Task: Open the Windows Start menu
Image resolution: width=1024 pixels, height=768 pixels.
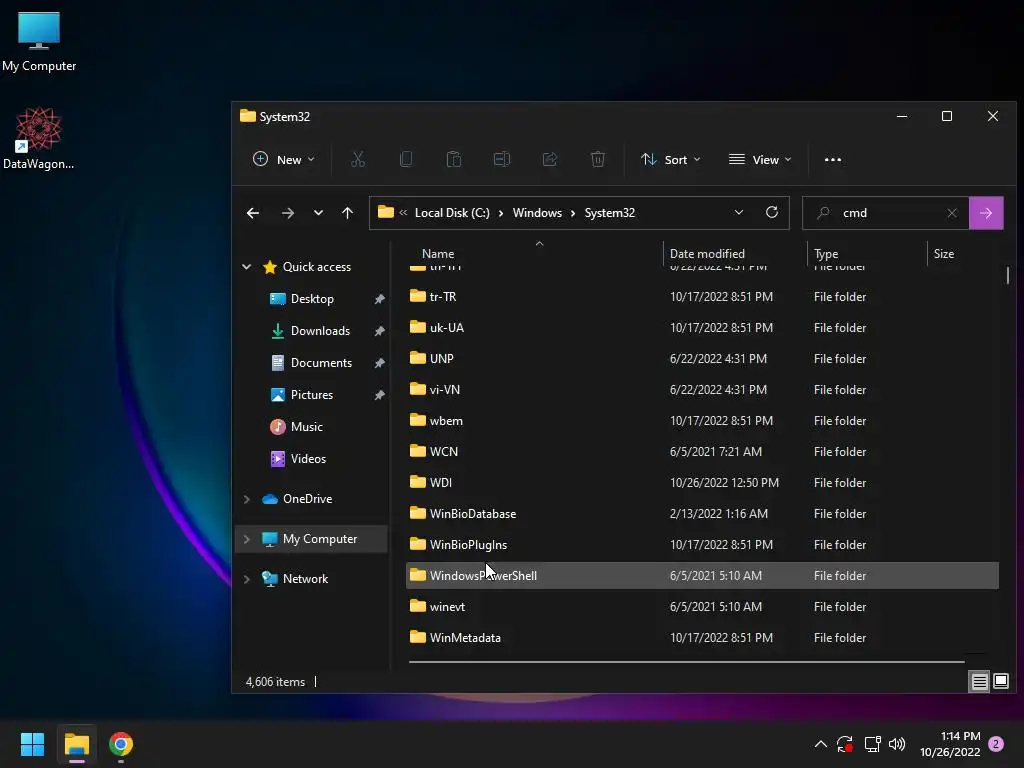Action: point(32,744)
